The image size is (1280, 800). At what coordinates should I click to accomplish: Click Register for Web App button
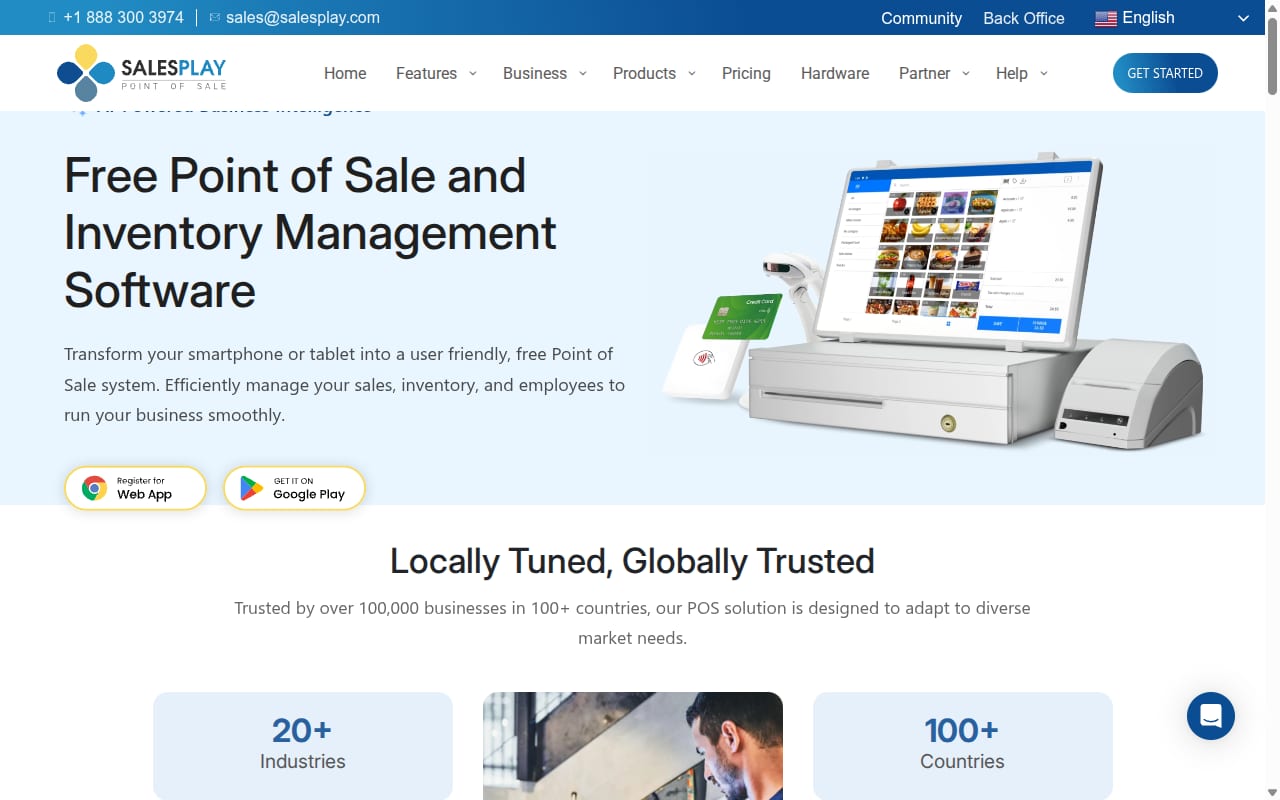pyautogui.click(x=136, y=488)
